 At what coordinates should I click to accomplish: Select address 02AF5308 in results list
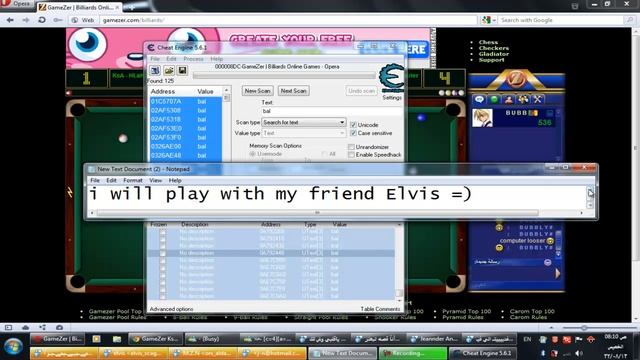(186, 110)
